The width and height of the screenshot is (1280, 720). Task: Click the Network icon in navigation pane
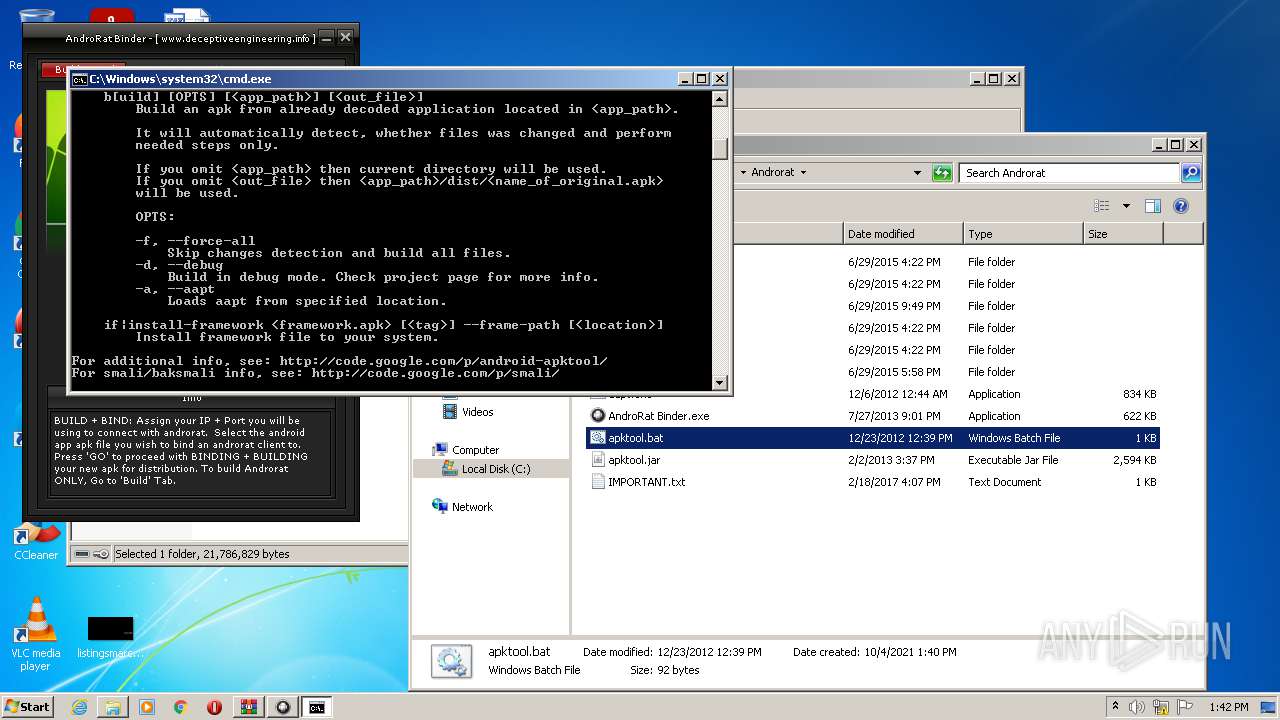[440, 507]
